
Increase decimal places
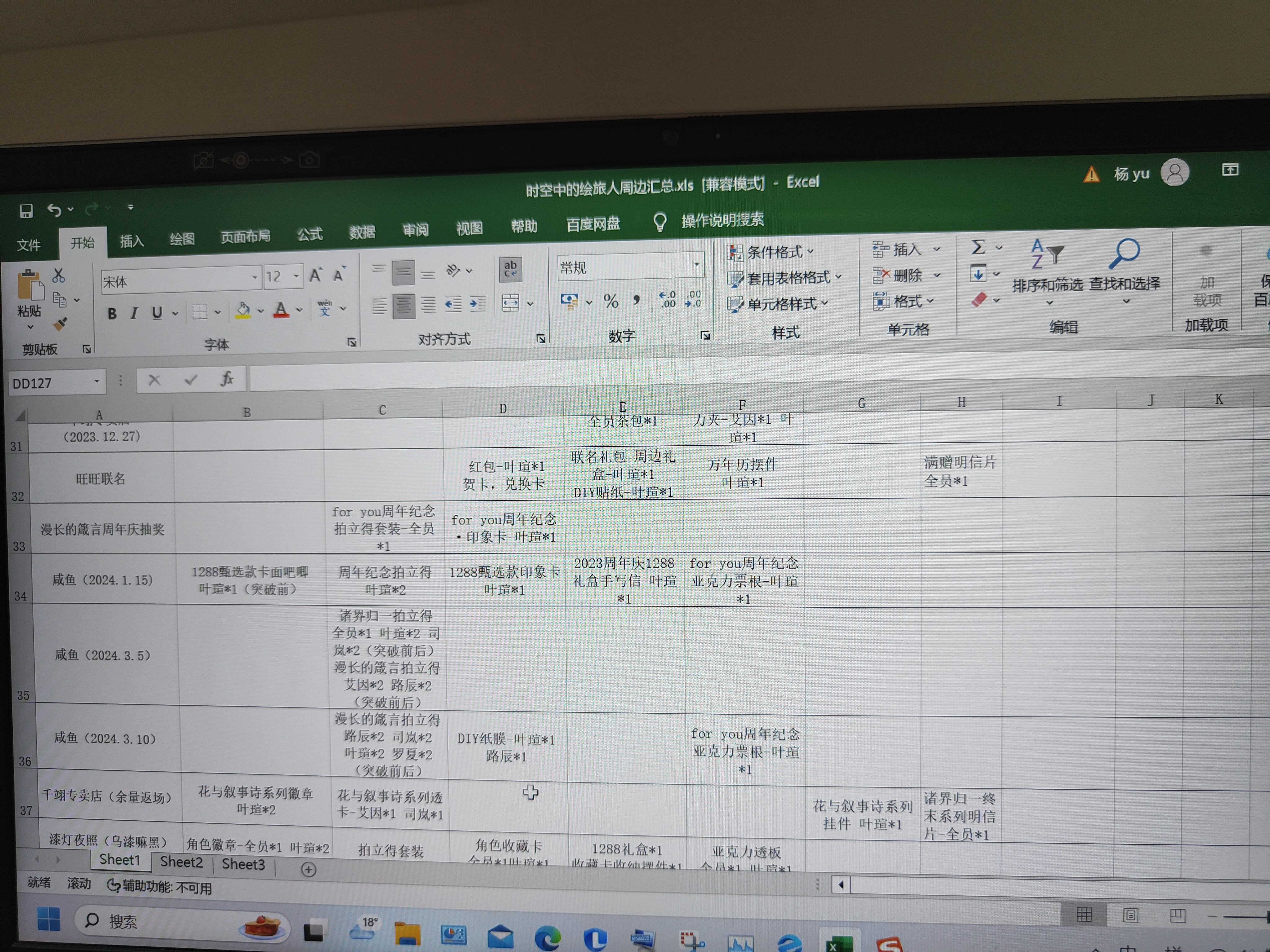pos(667,300)
